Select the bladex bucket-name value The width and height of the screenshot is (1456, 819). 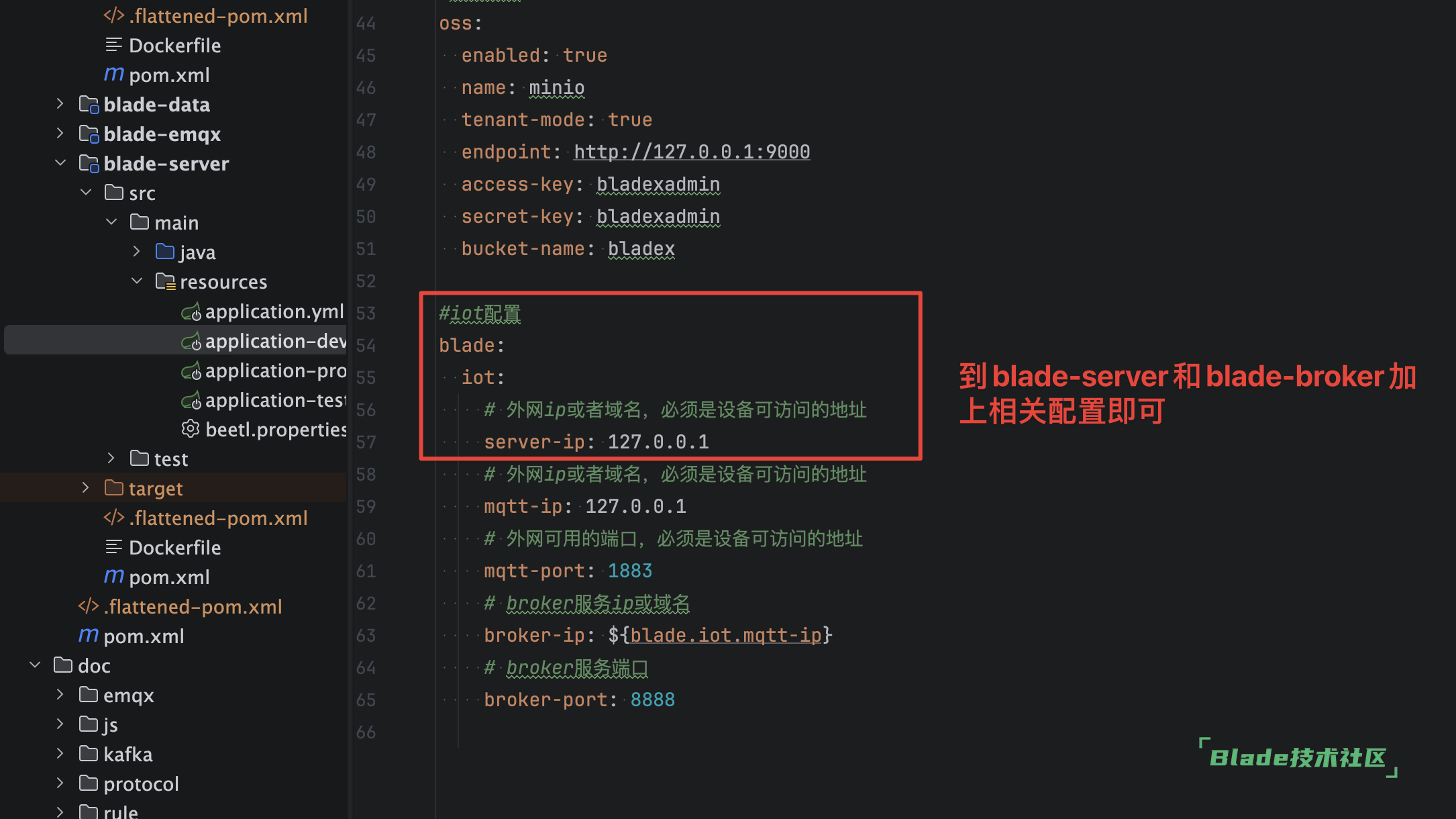click(x=641, y=248)
